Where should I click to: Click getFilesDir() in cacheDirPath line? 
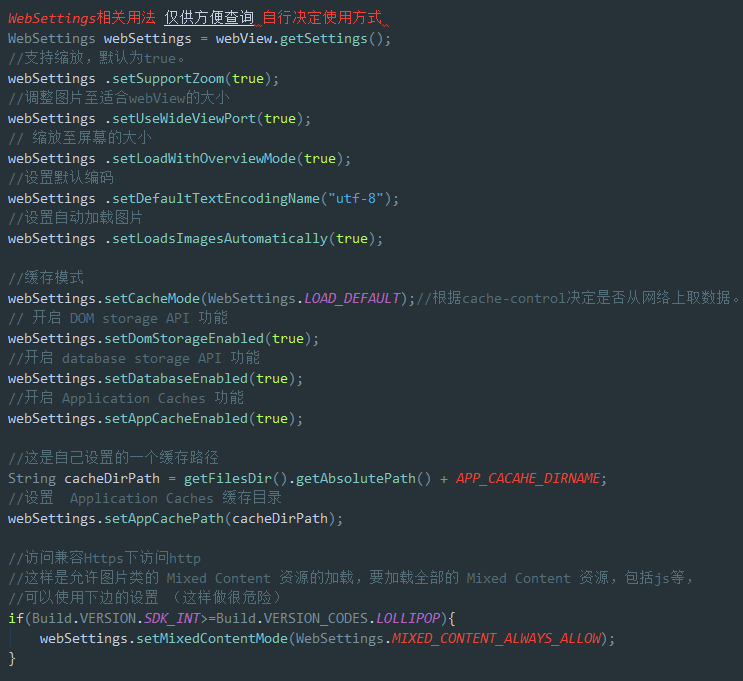coord(236,479)
